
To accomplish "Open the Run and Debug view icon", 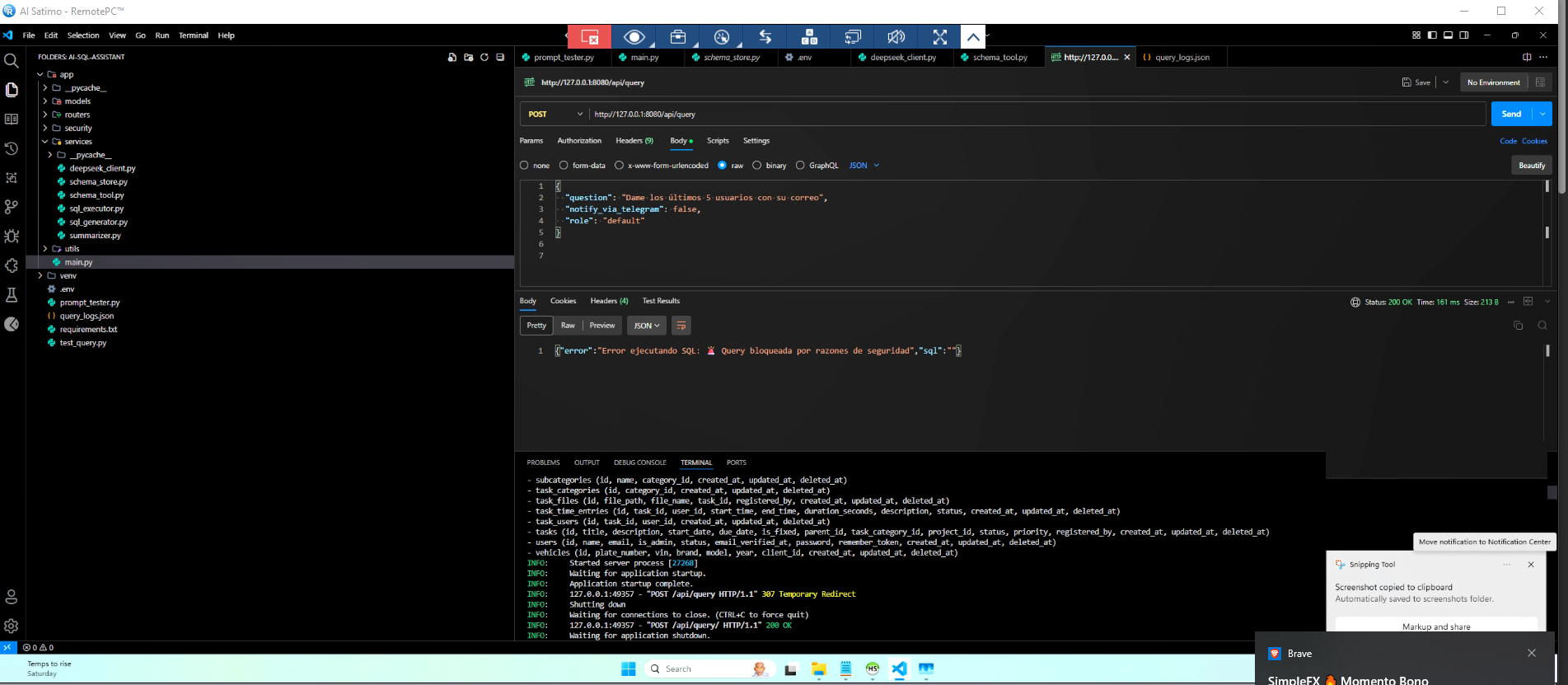I will click(12, 237).
